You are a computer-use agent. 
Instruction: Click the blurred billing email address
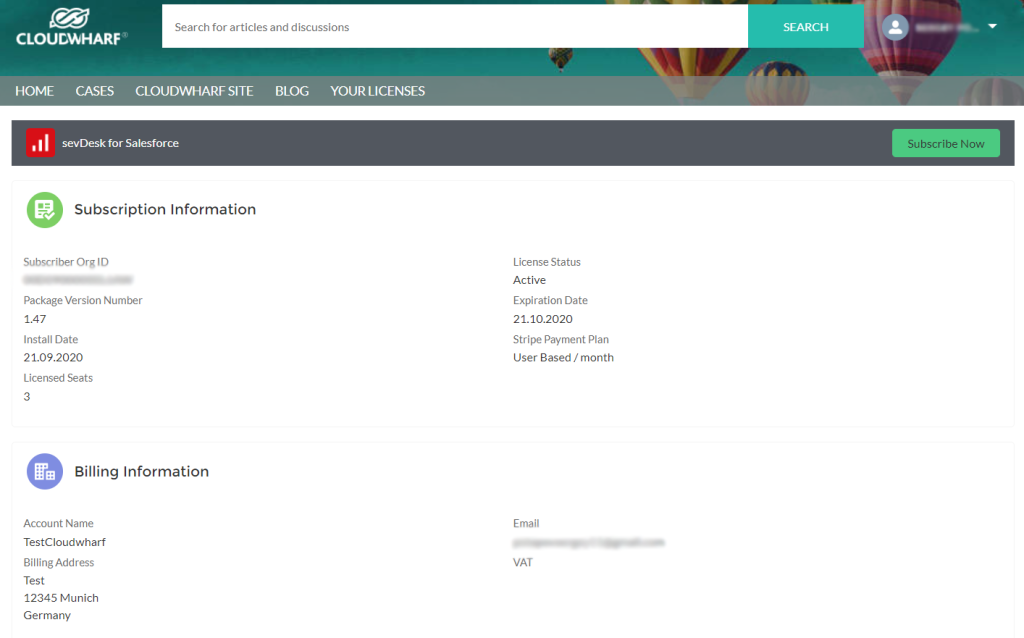click(x=588, y=542)
